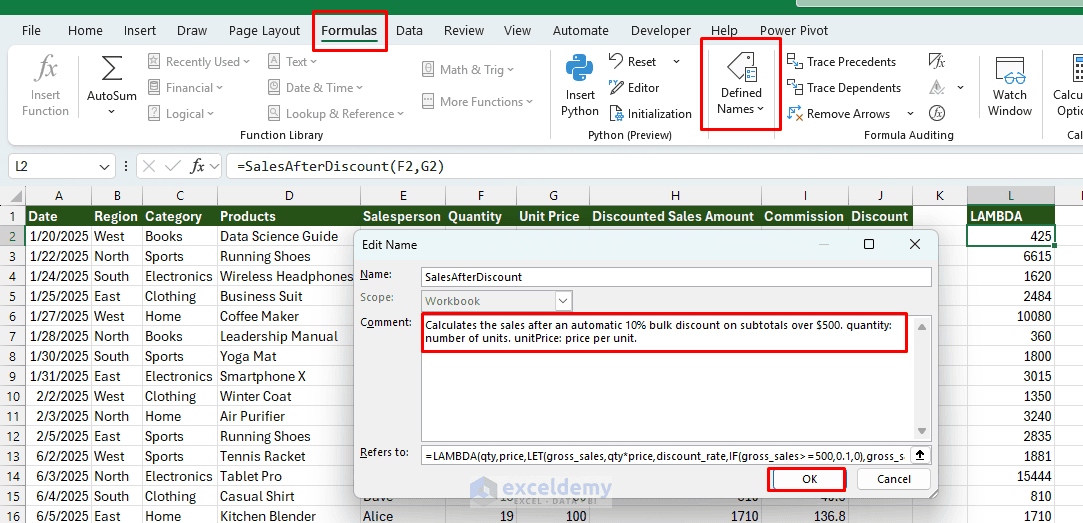Open Python Initialization settings
Screen dimensions: 1083x523
click(650, 114)
